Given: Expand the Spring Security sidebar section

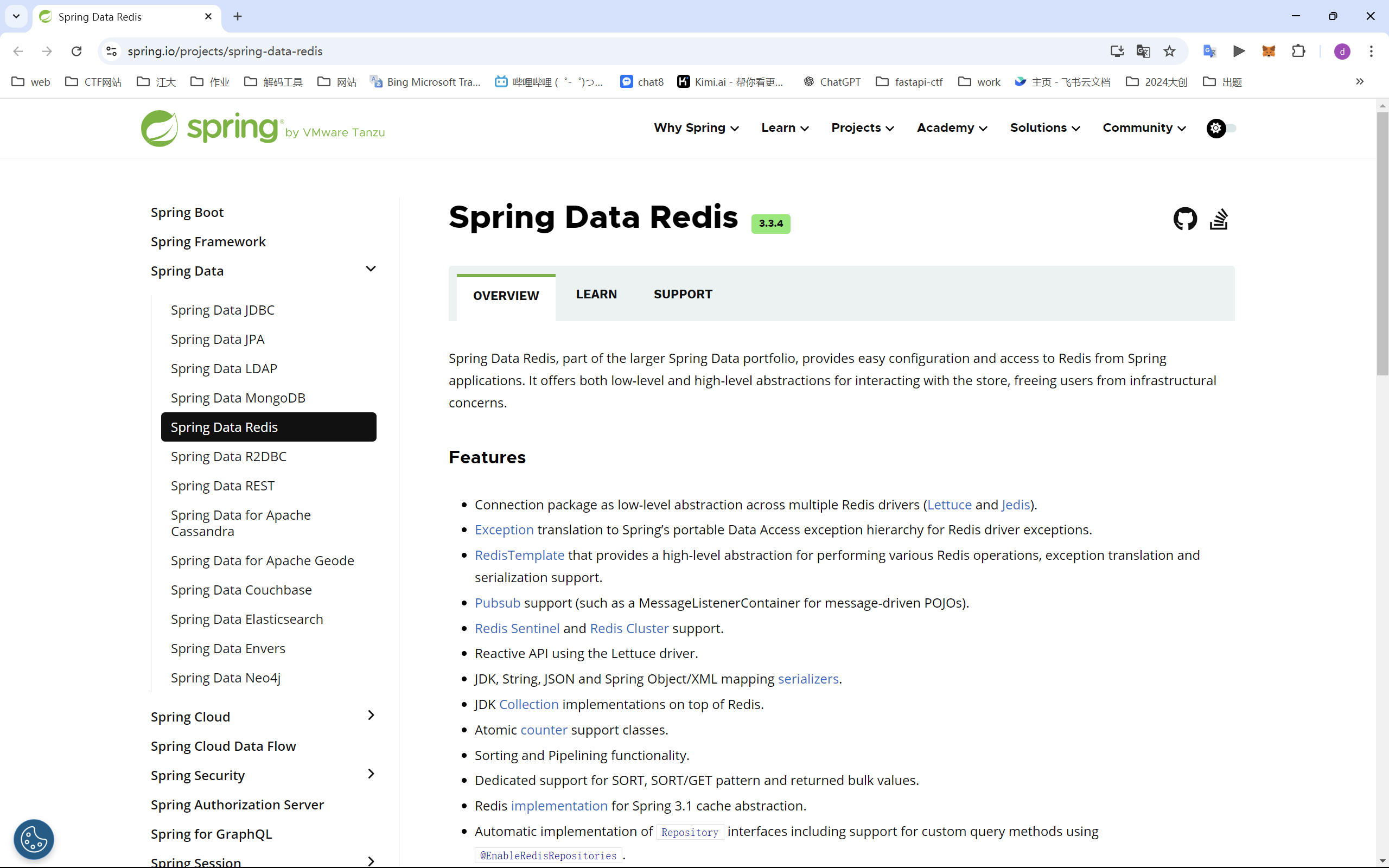Looking at the screenshot, I should [371, 774].
